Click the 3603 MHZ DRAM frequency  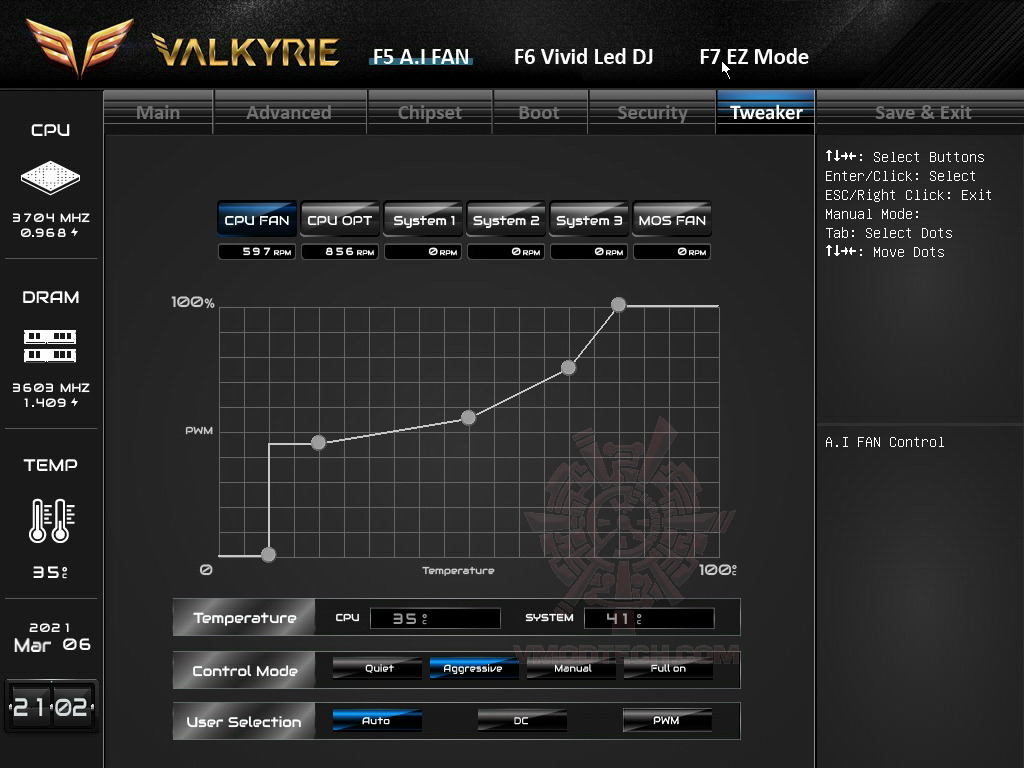pos(51,387)
